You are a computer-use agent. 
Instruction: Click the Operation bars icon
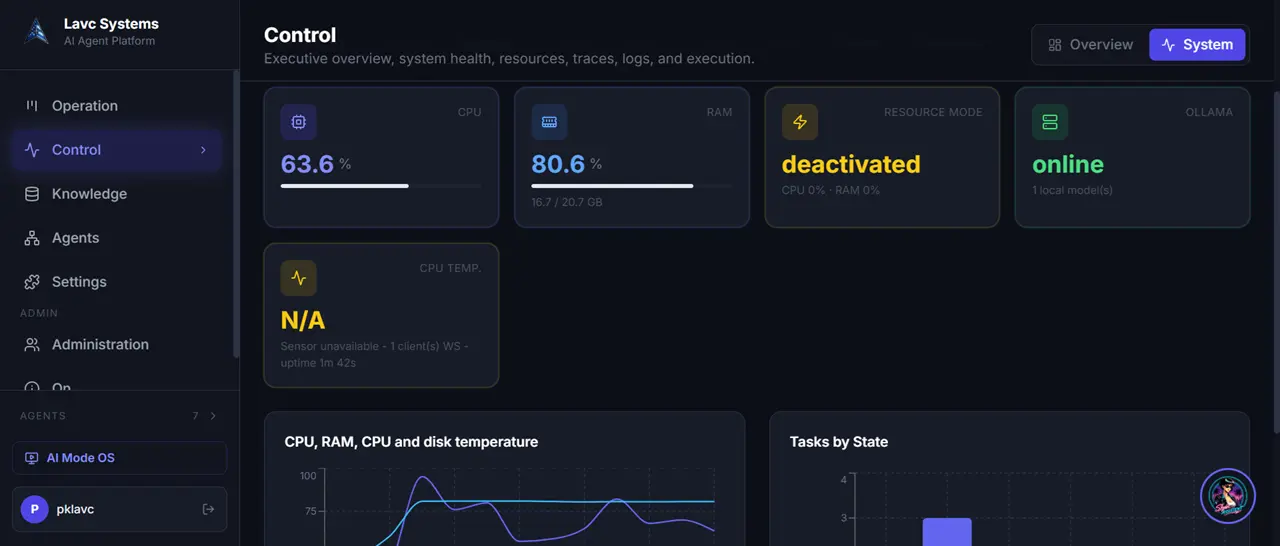(32, 106)
